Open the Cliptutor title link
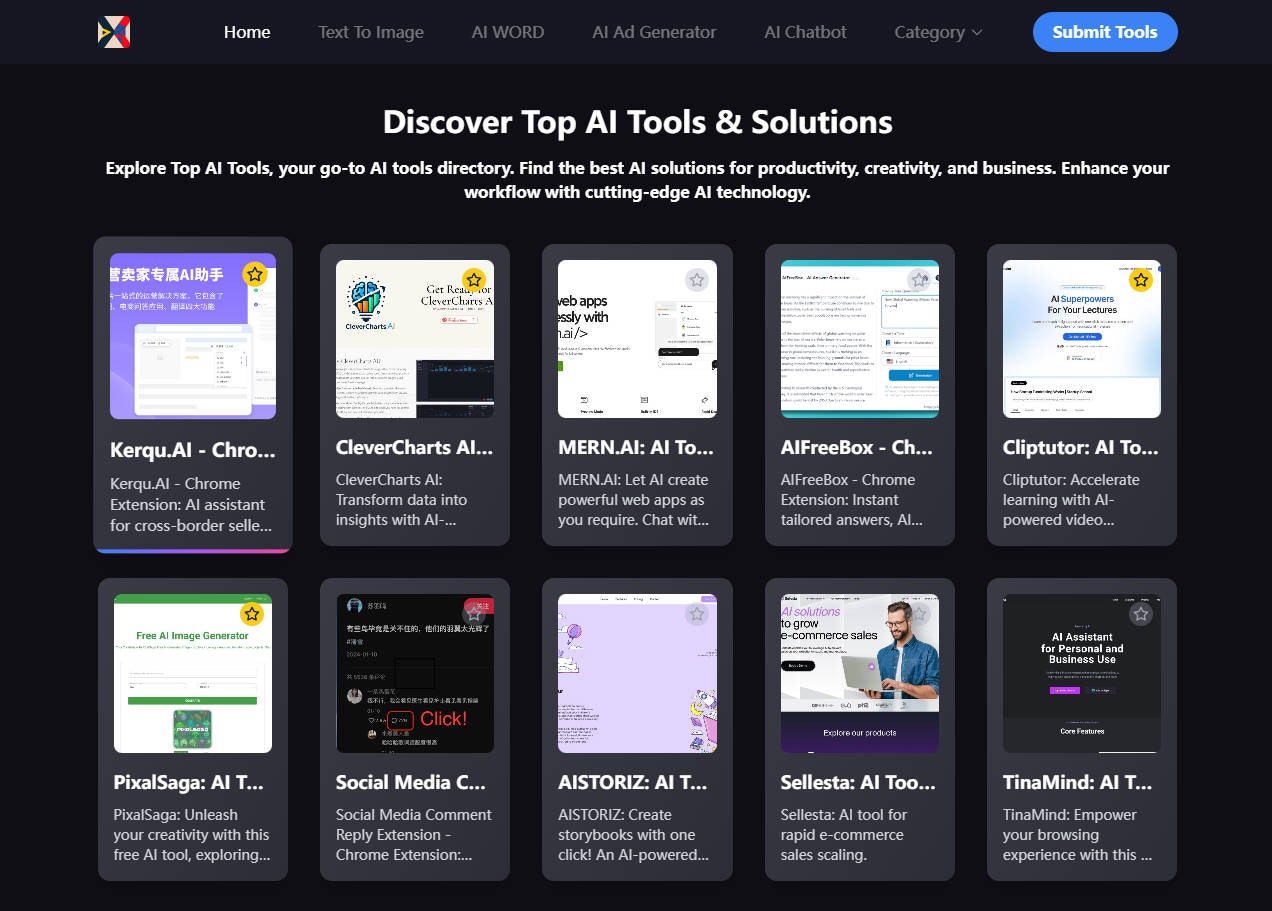1272x911 pixels. pyautogui.click(x=1082, y=447)
